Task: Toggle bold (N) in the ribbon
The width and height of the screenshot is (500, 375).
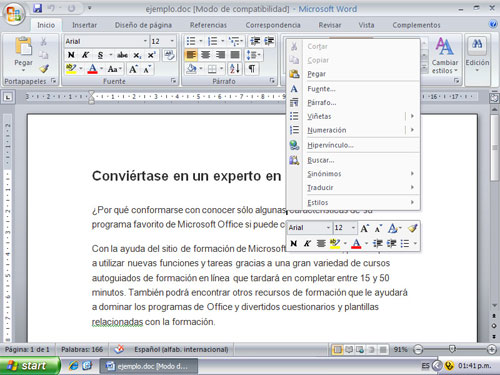Action: pyautogui.click(x=71, y=55)
